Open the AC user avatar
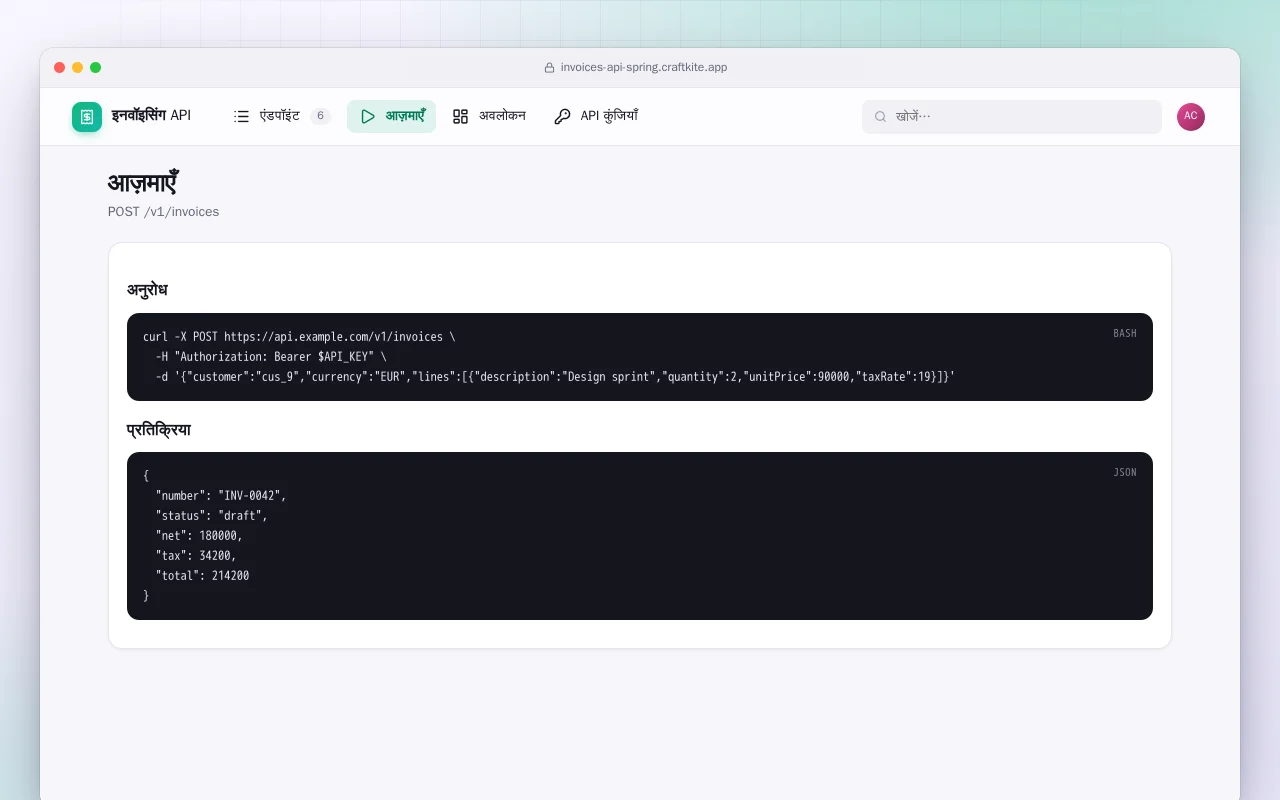1280x800 pixels. [1191, 116]
